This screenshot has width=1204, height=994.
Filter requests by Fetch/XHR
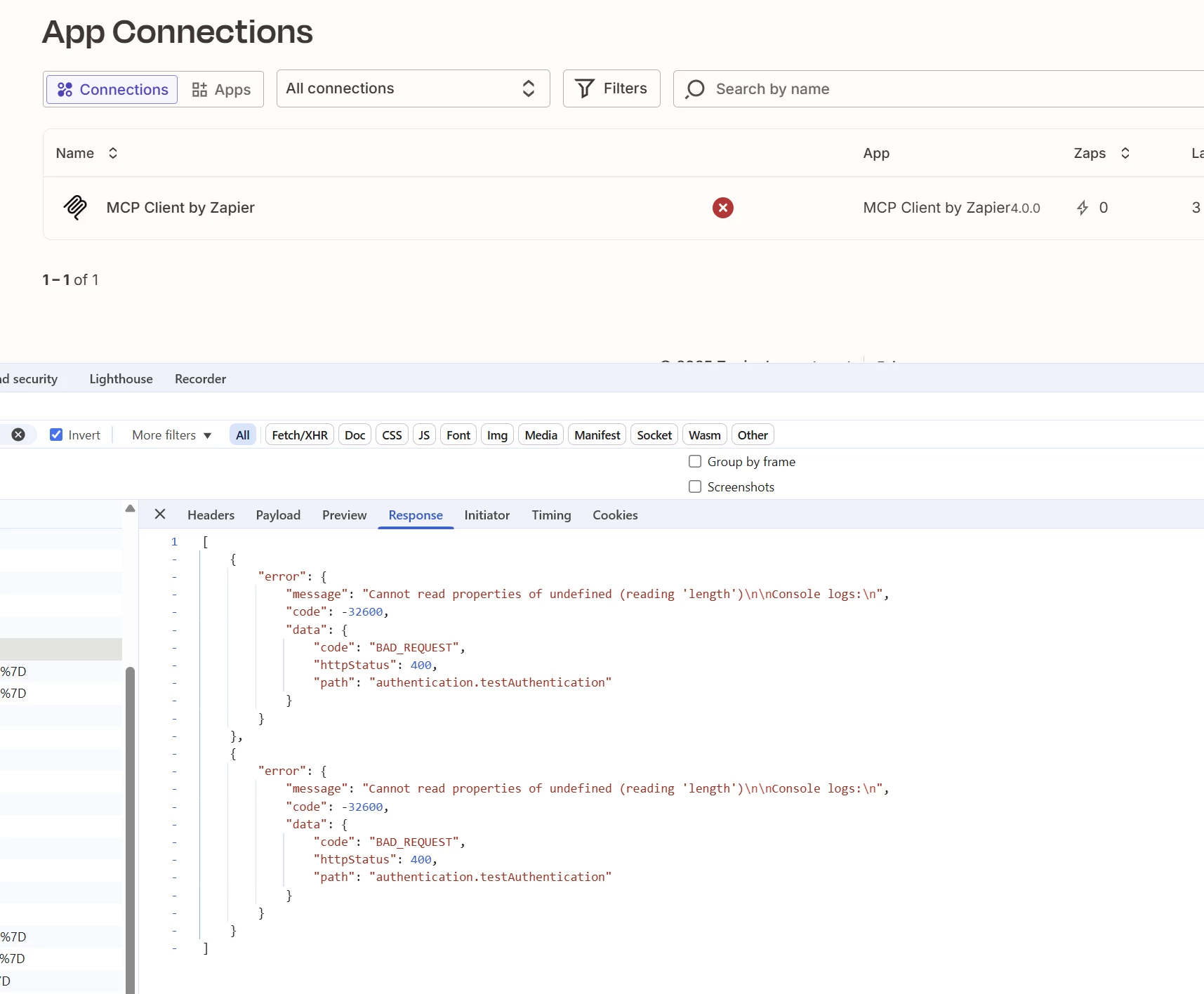300,435
